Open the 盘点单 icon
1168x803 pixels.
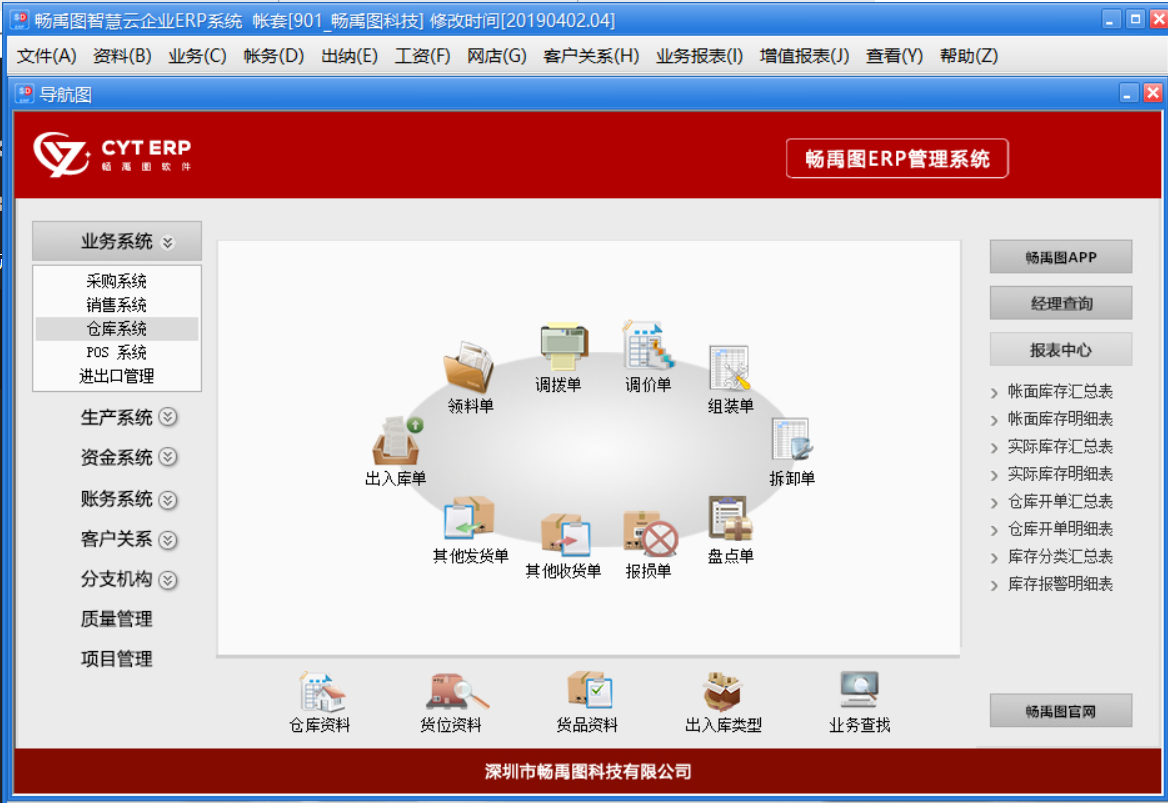(730, 518)
